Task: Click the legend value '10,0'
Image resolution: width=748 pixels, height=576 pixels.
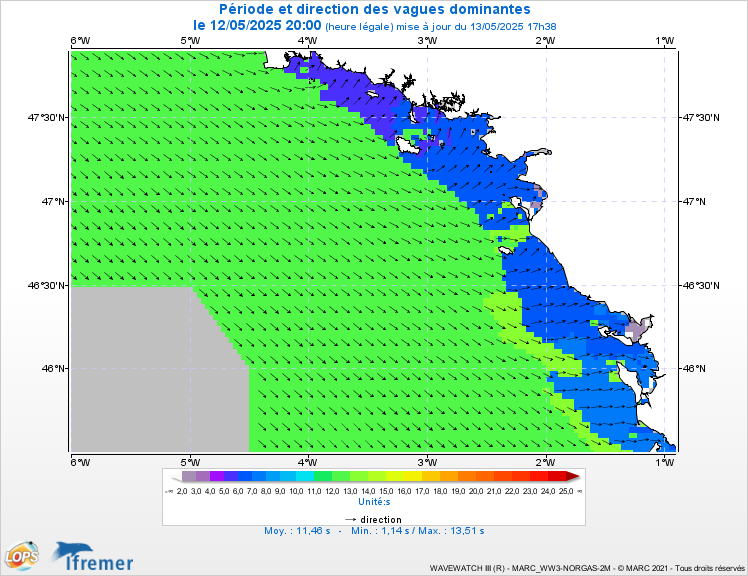Action: coord(296,491)
